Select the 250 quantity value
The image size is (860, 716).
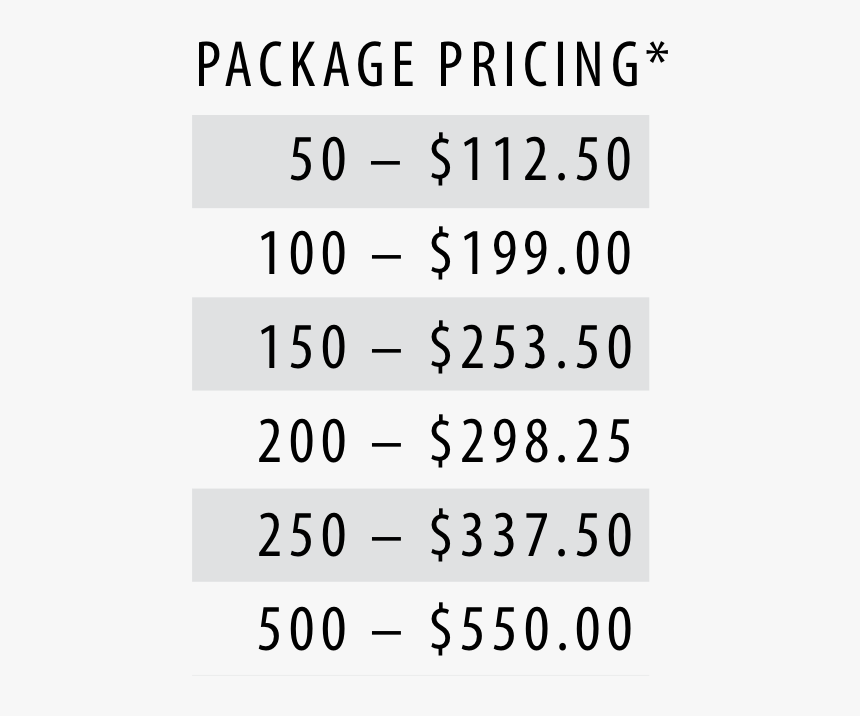[303, 536]
